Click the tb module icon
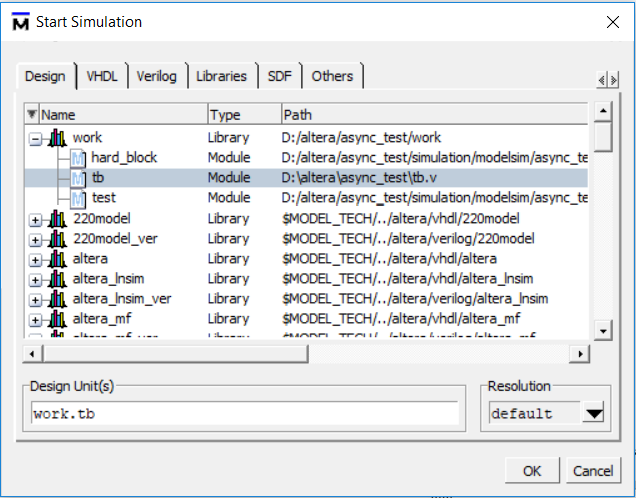This screenshot has height=500, width=636. click(77, 178)
